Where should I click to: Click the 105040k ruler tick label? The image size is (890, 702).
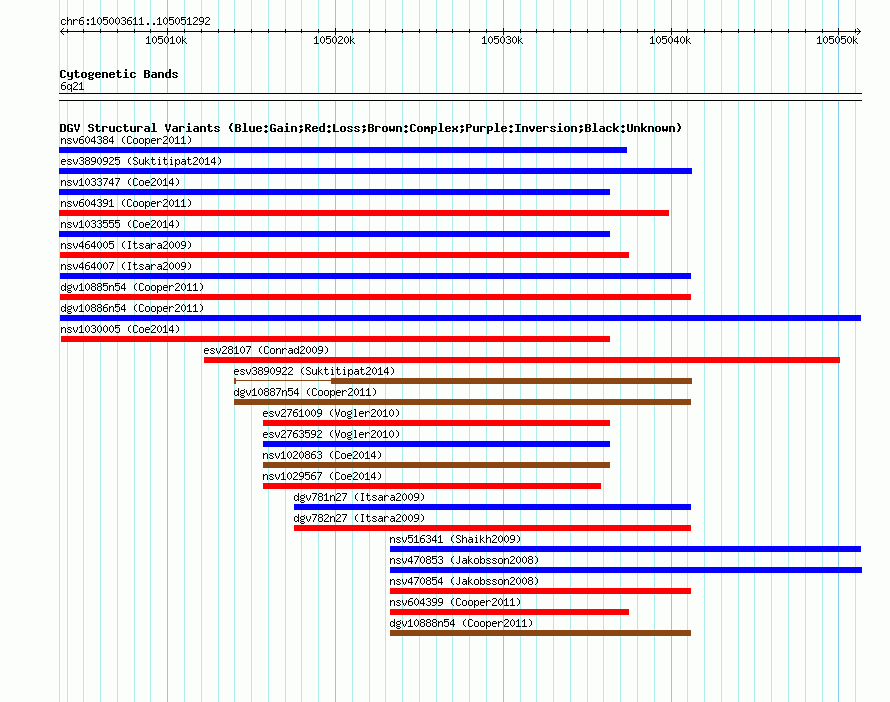coord(670,40)
